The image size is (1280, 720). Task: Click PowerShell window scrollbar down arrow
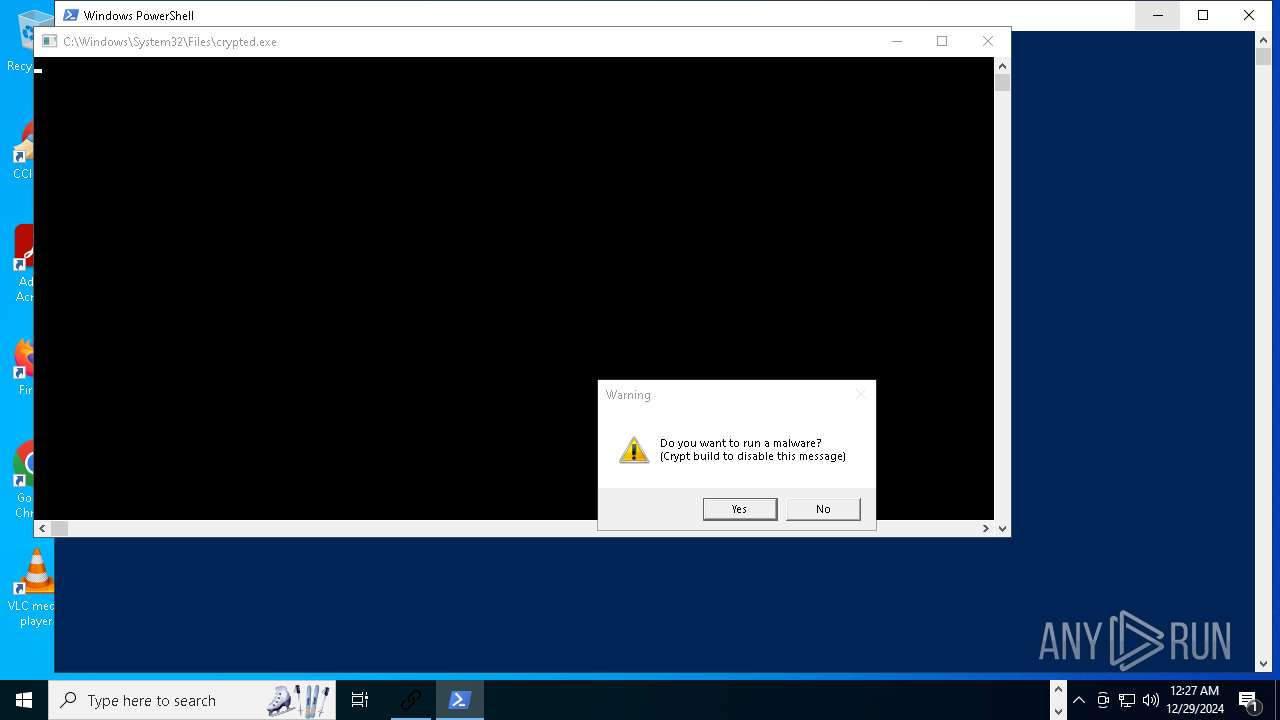click(x=1263, y=663)
